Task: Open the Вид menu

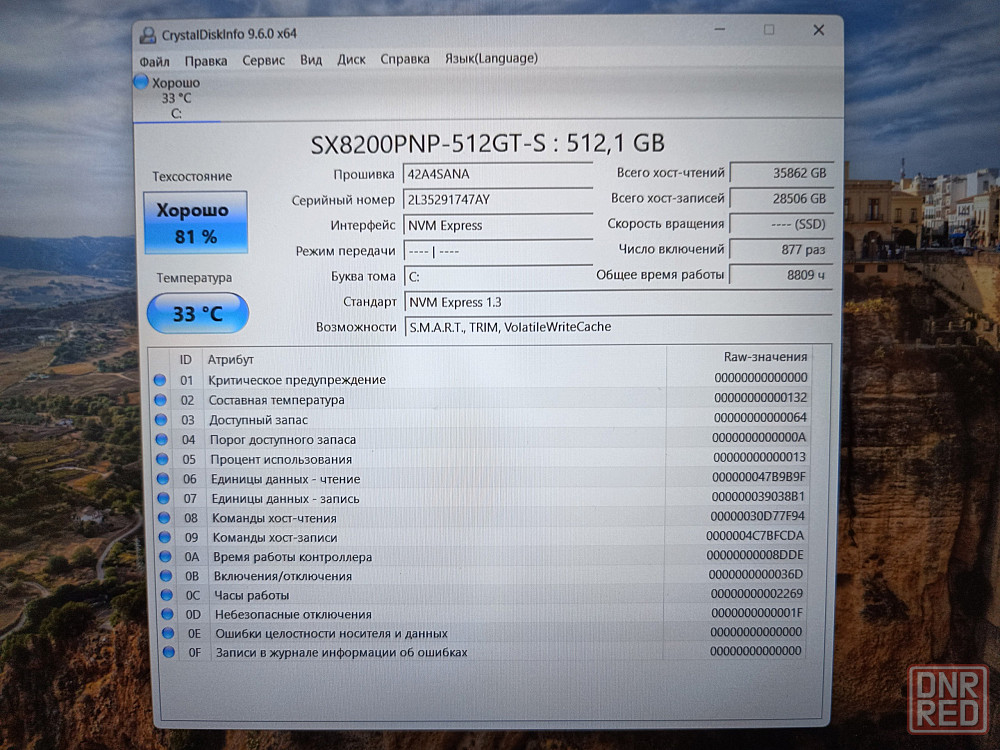Action: coord(311,60)
